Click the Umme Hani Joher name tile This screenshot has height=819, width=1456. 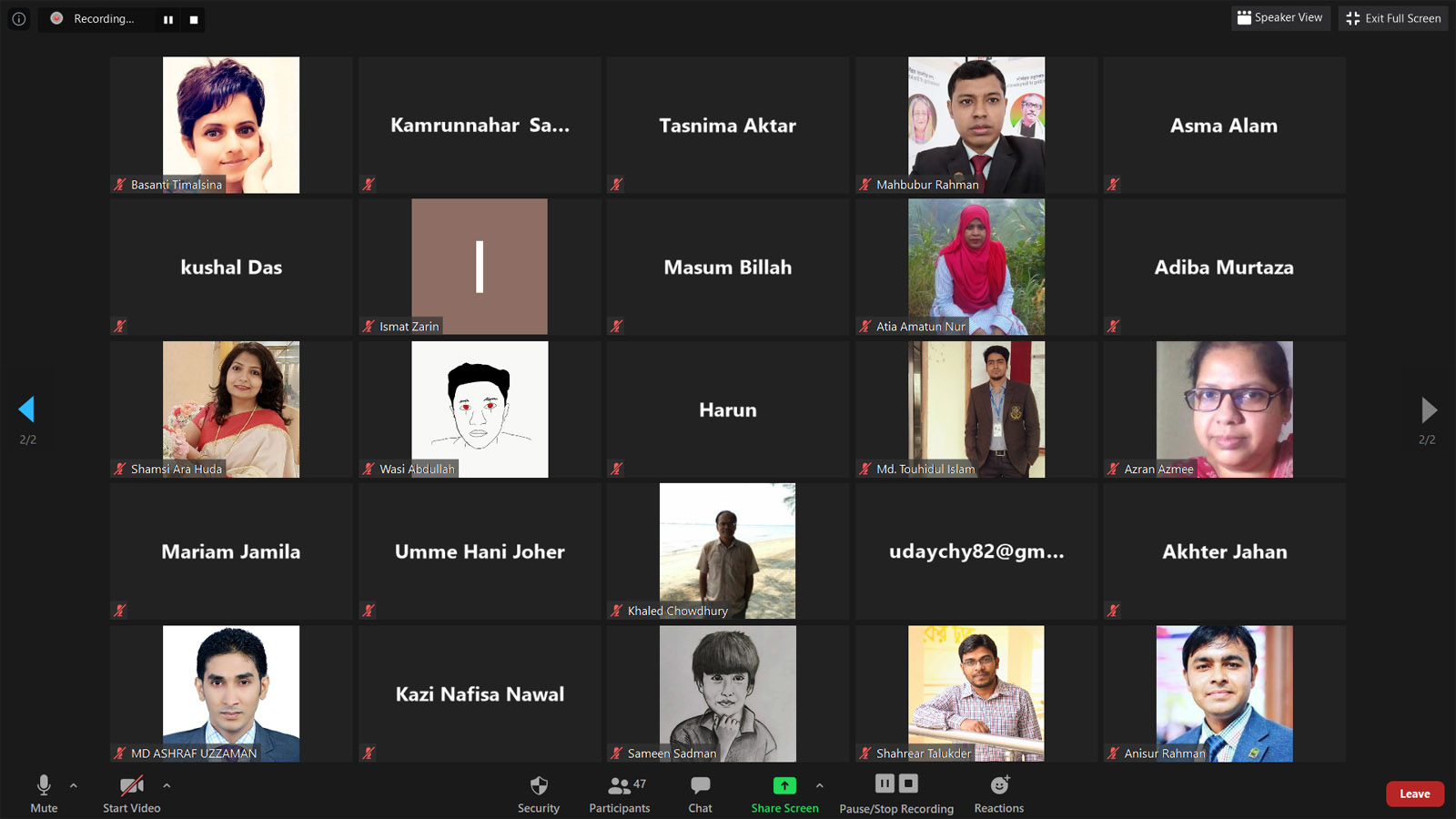click(x=480, y=551)
